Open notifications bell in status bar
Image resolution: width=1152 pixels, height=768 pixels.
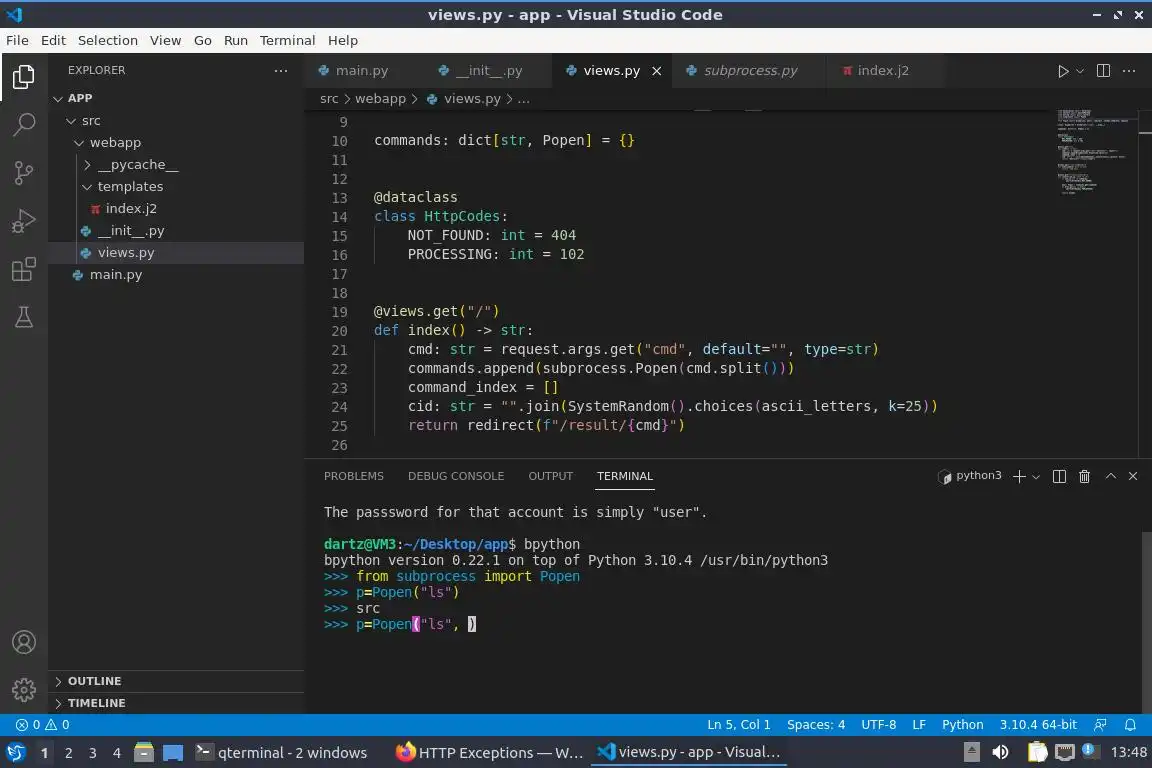coord(1130,725)
